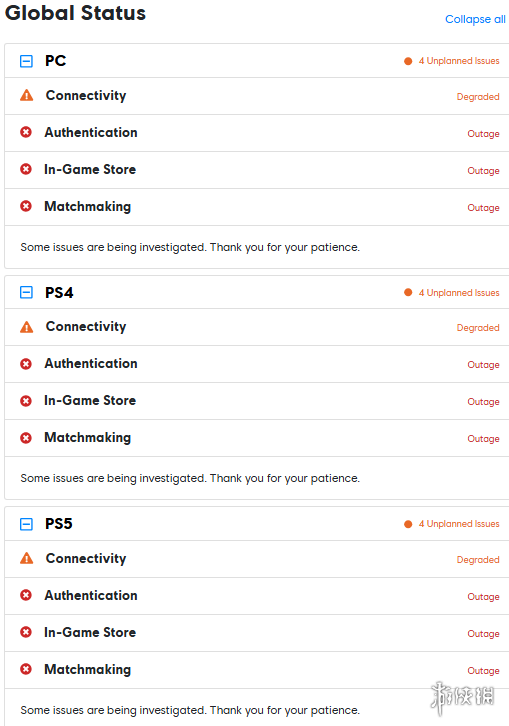Select the PS4 Matchmaking row
Image resolution: width=509 pixels, height=726 pixels.
coord(257,438)
